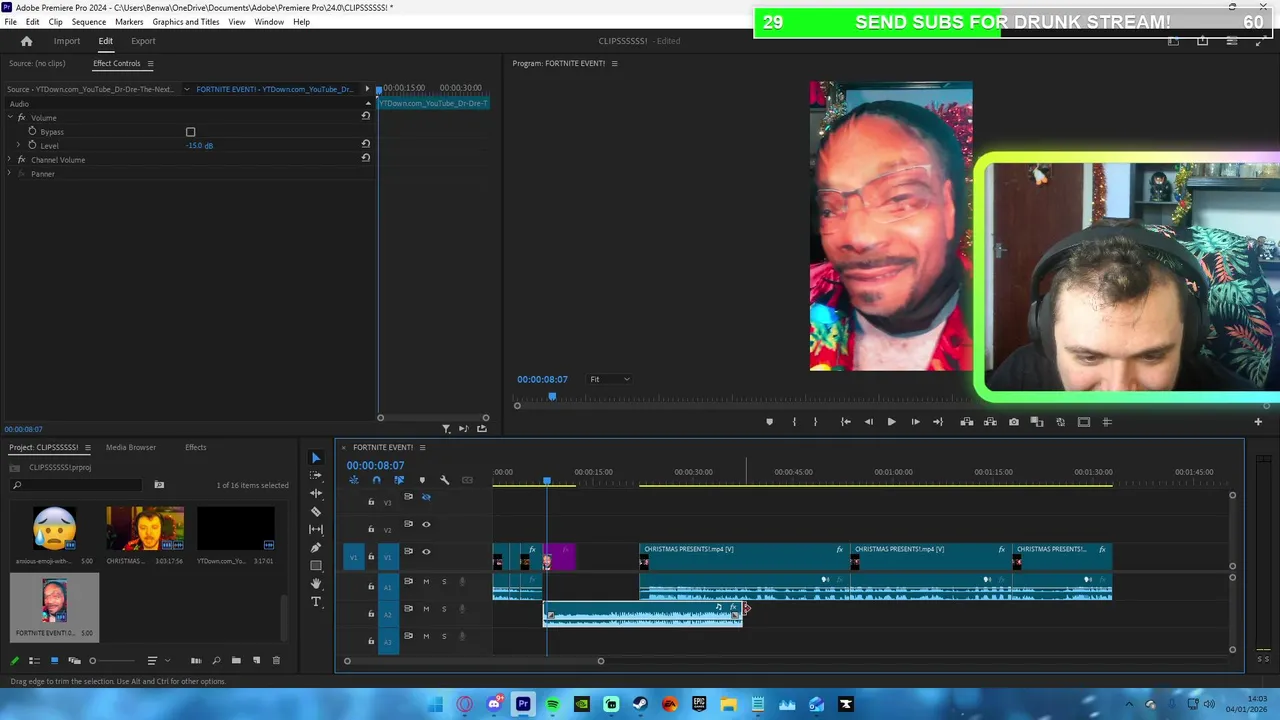Toggle Linked Selection in timeline
Image resolution: width=1280 pixels, height=720 pixels.
[399, 480]
